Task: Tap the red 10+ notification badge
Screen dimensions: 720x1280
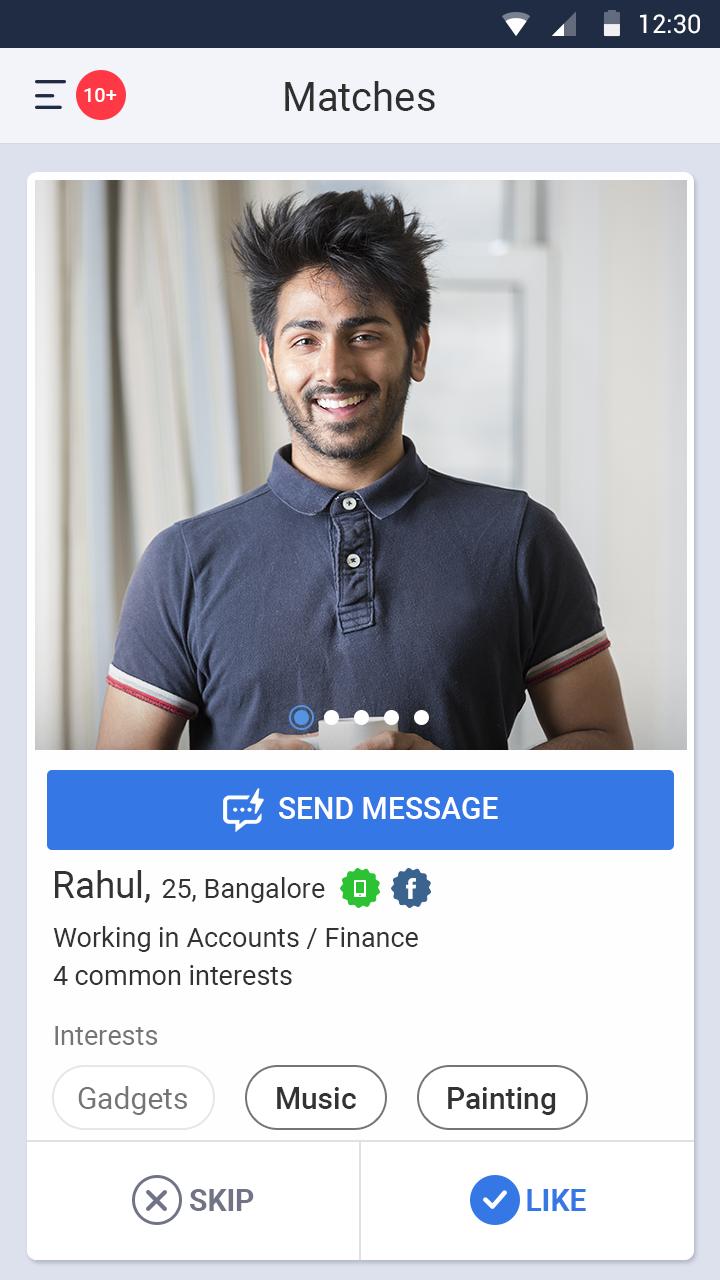Action: tap(101, 95)
